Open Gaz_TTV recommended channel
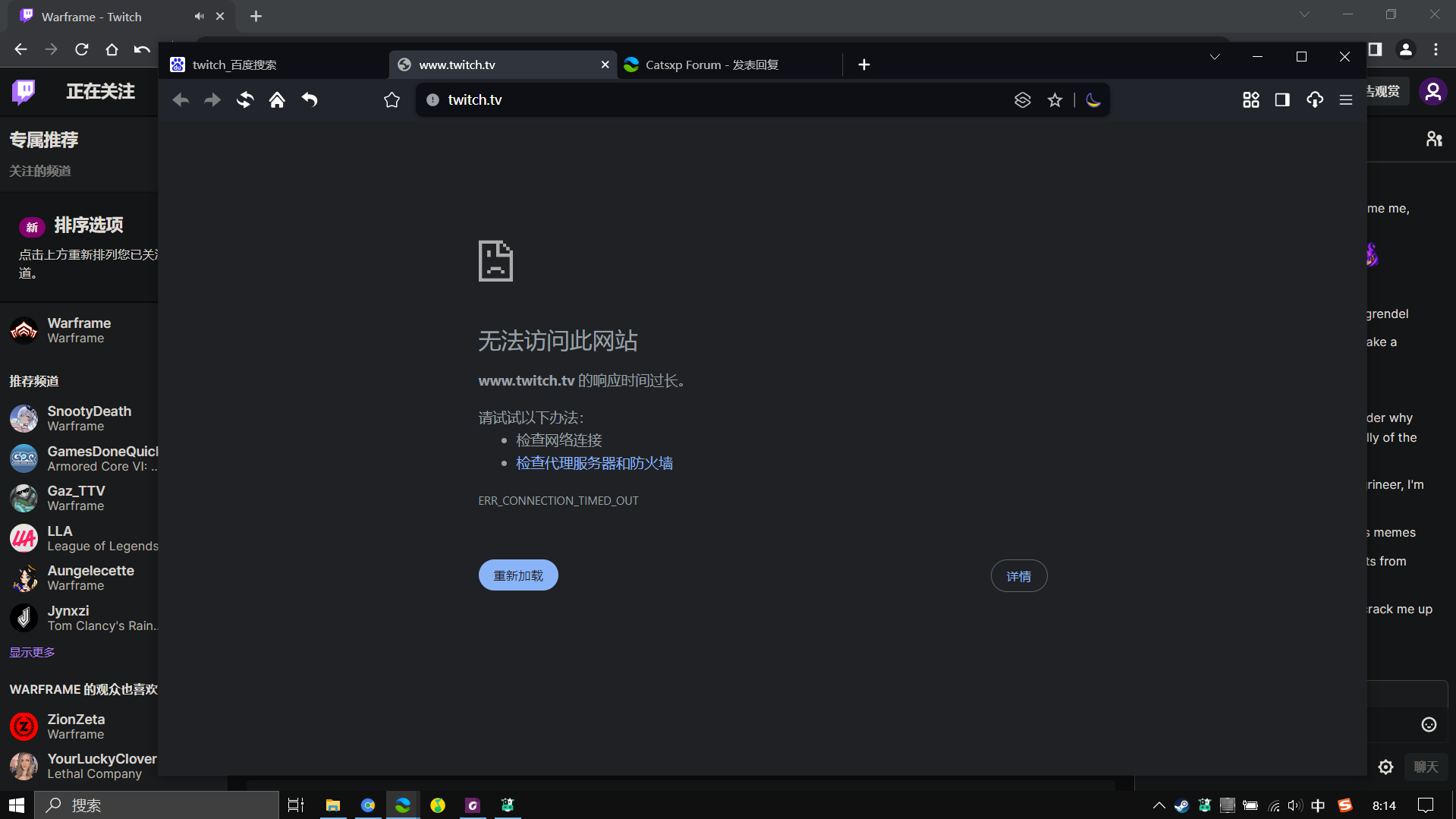1456x819 pixels. [79, 498]
